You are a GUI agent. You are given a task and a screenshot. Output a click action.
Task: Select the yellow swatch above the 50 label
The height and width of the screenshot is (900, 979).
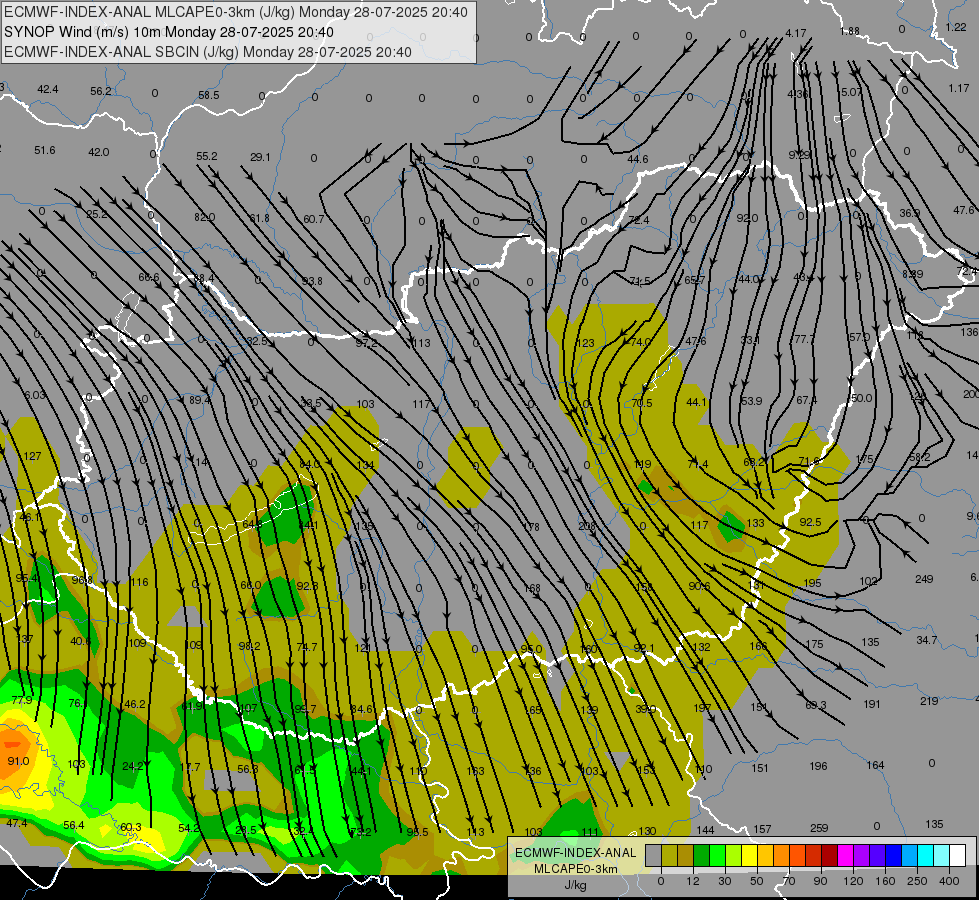750,855
